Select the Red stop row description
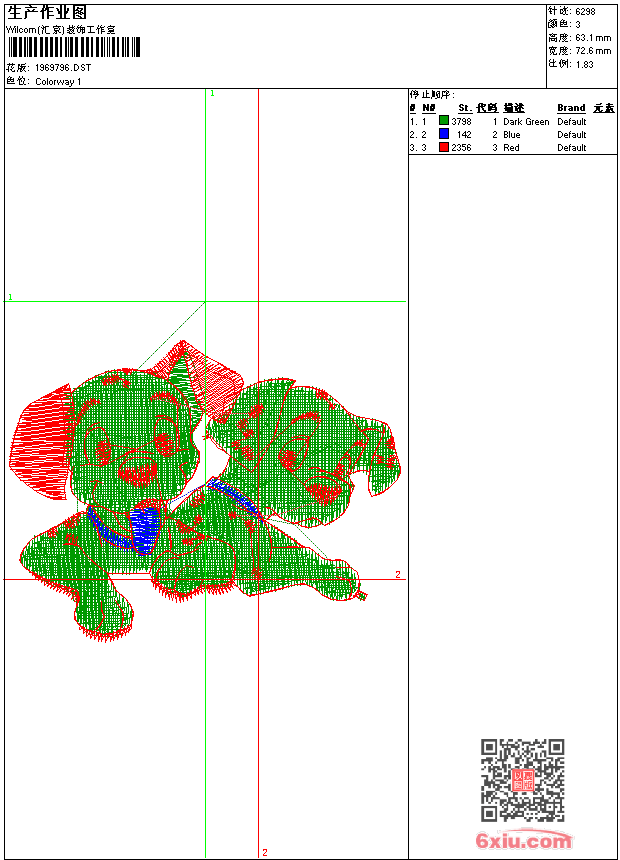The image size is (620, 860). 511,148
